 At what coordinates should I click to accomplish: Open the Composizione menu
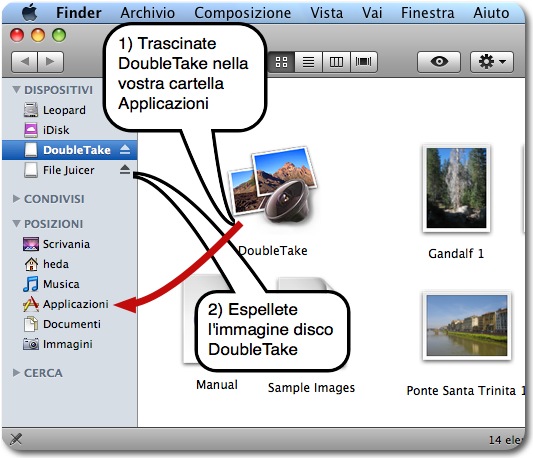click(x=242, y=13)
